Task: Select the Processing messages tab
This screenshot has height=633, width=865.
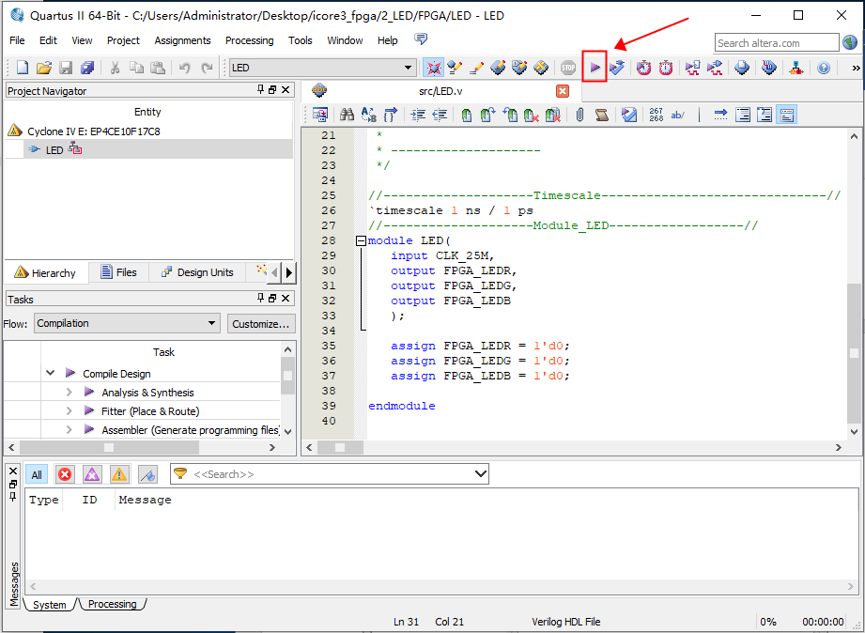Action: [x=111, y=604]
